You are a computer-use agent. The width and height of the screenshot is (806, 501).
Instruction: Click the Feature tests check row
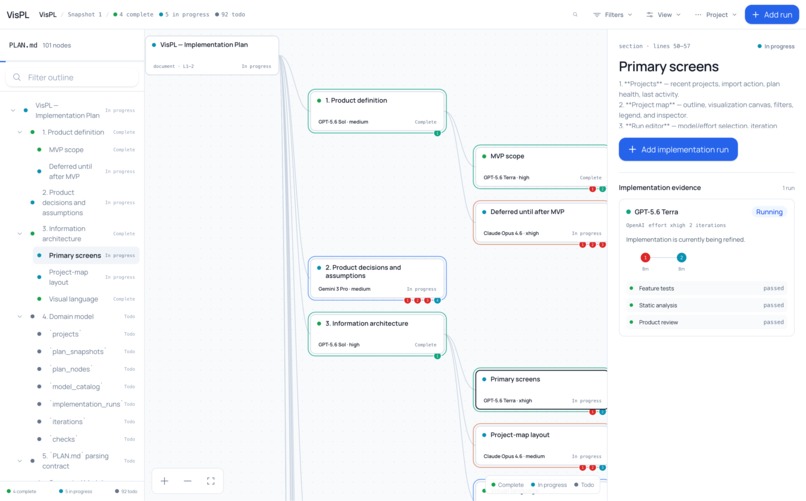click(707, 288)
